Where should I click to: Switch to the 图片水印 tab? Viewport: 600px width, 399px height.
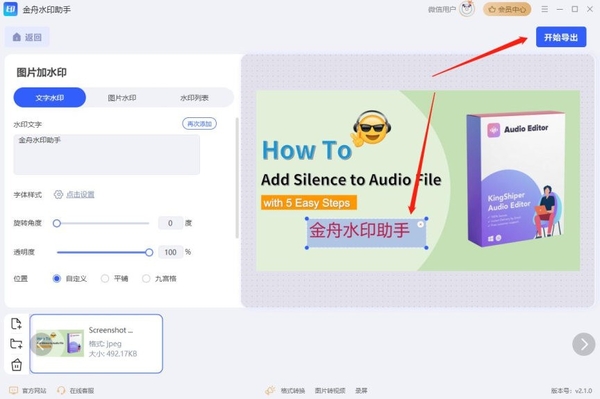[122, 98]
